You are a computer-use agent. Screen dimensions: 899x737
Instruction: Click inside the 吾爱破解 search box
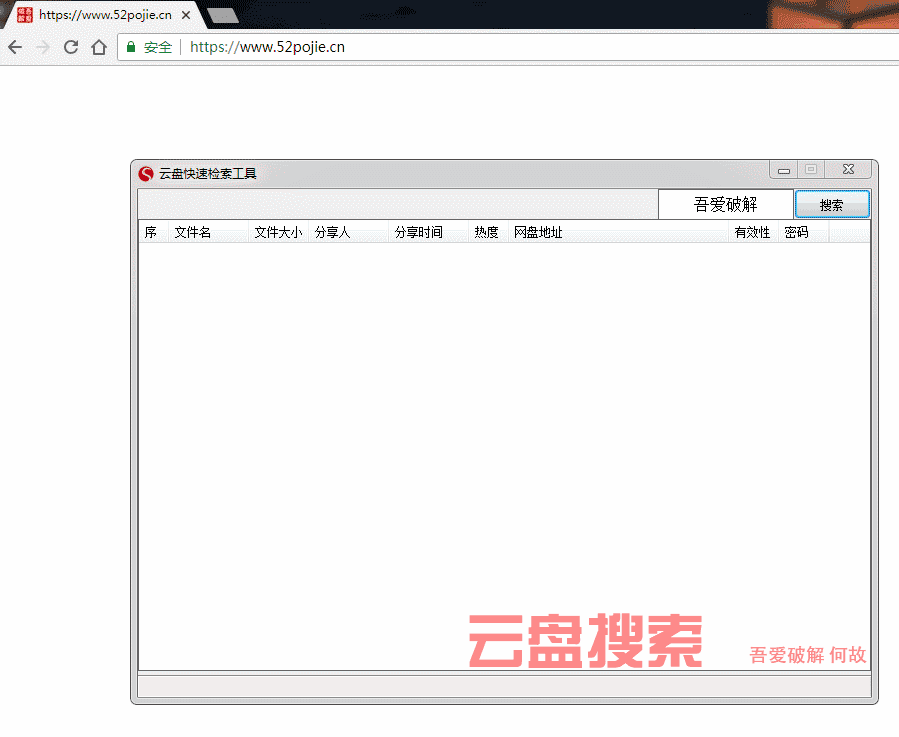(x=725, y=203)
